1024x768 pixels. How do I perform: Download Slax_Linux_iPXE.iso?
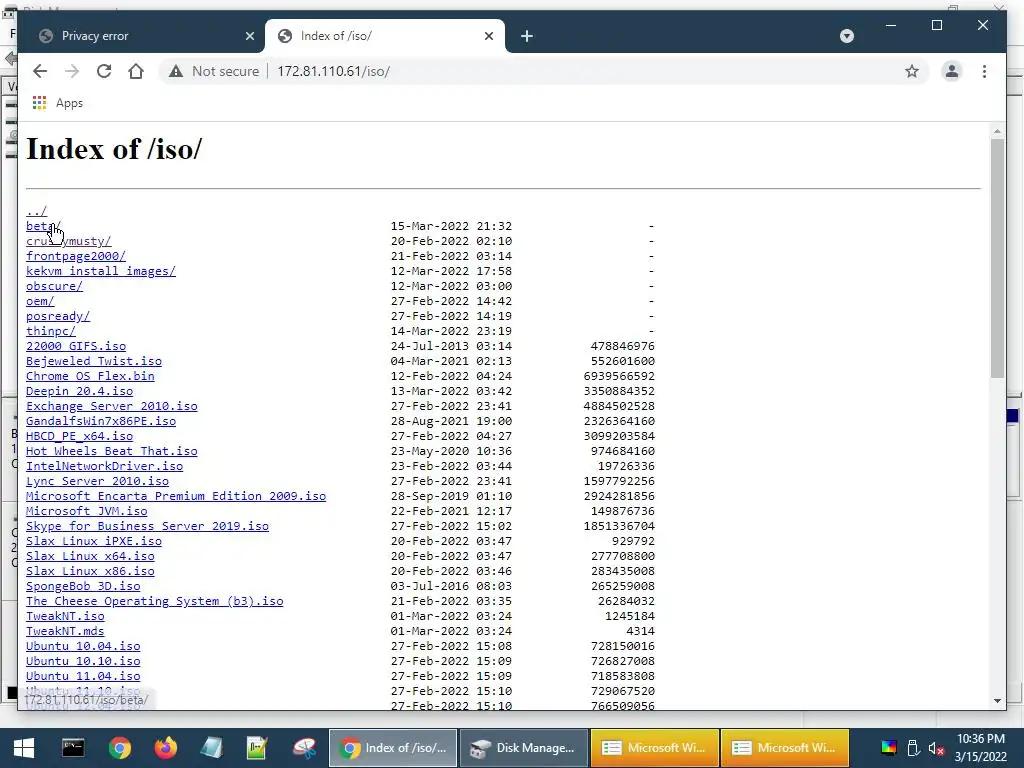(93, 541)
